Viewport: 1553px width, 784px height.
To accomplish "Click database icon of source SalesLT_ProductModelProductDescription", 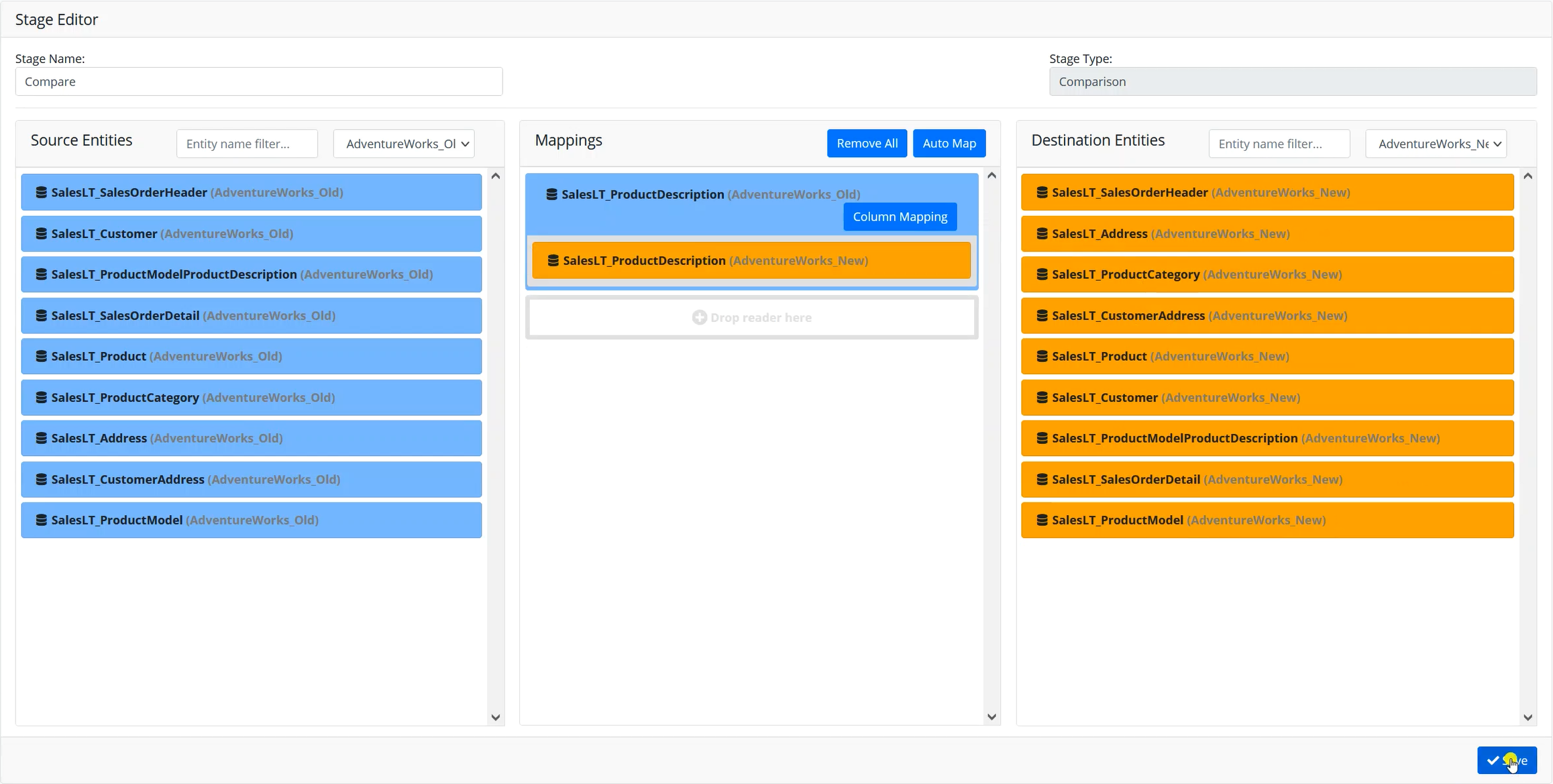I will pos(41,274).
